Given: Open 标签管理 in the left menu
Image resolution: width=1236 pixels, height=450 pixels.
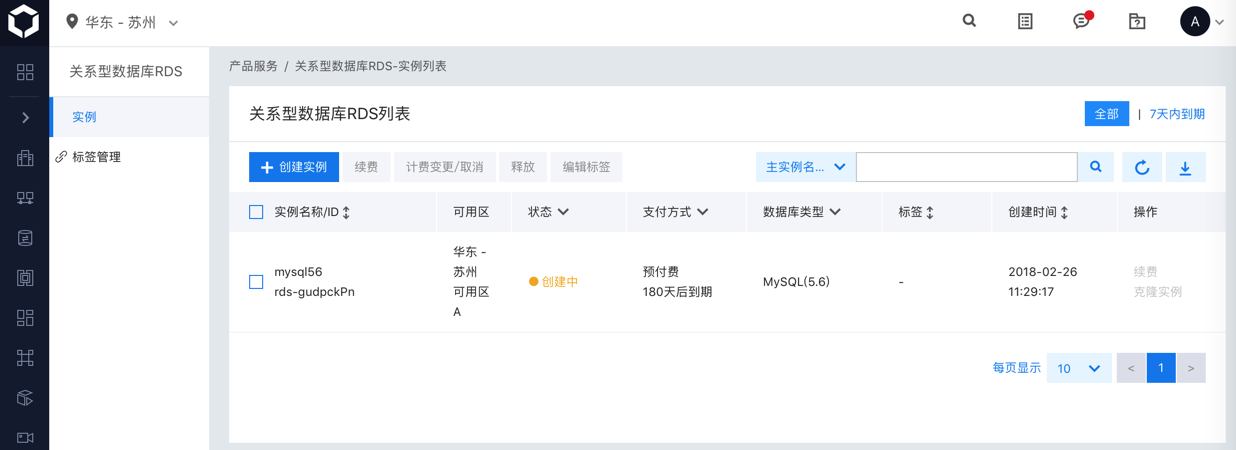Looking at the screenshot, I should pos(96,157).
